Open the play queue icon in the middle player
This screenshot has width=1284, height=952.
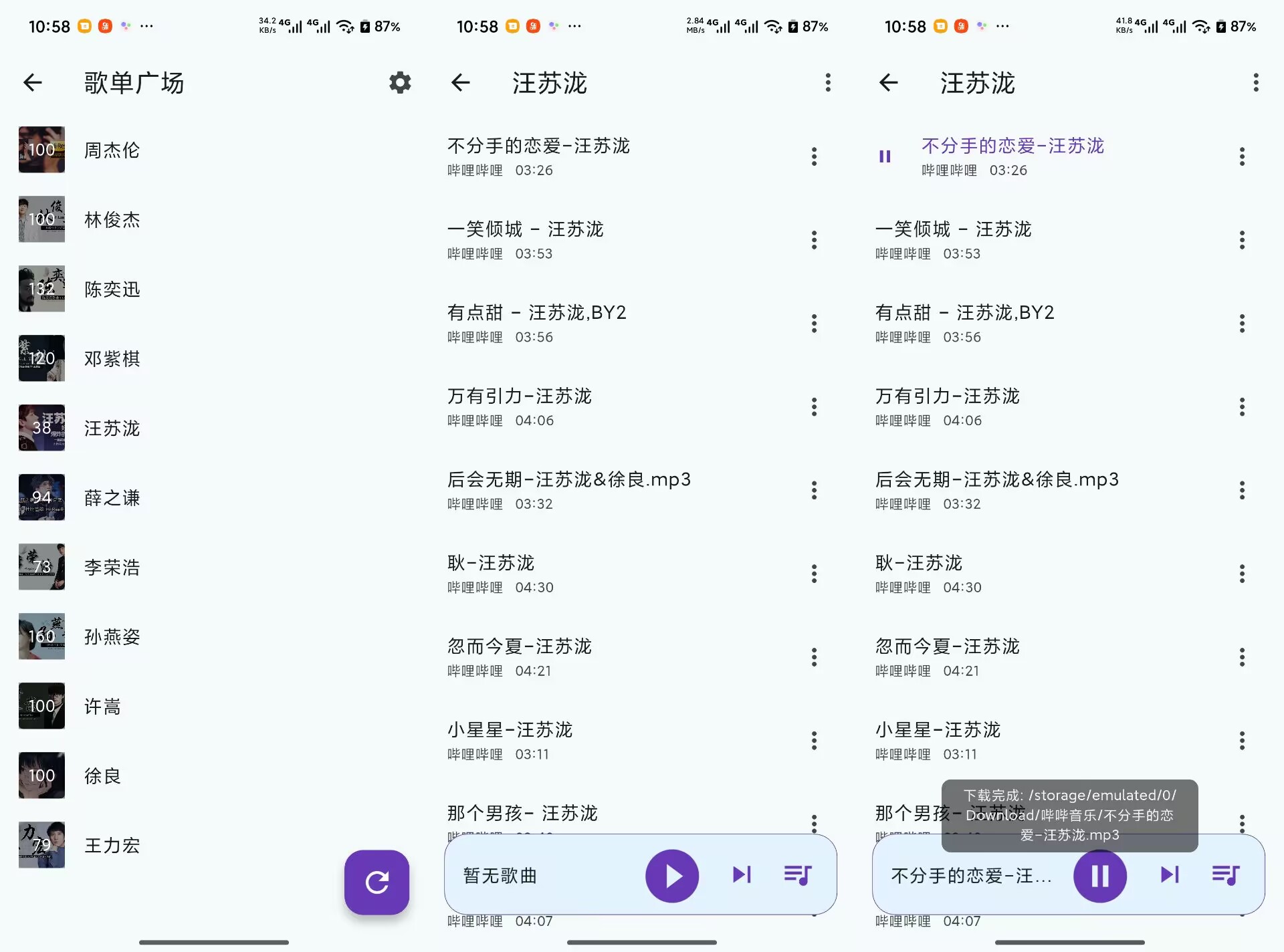coord(799,876)
